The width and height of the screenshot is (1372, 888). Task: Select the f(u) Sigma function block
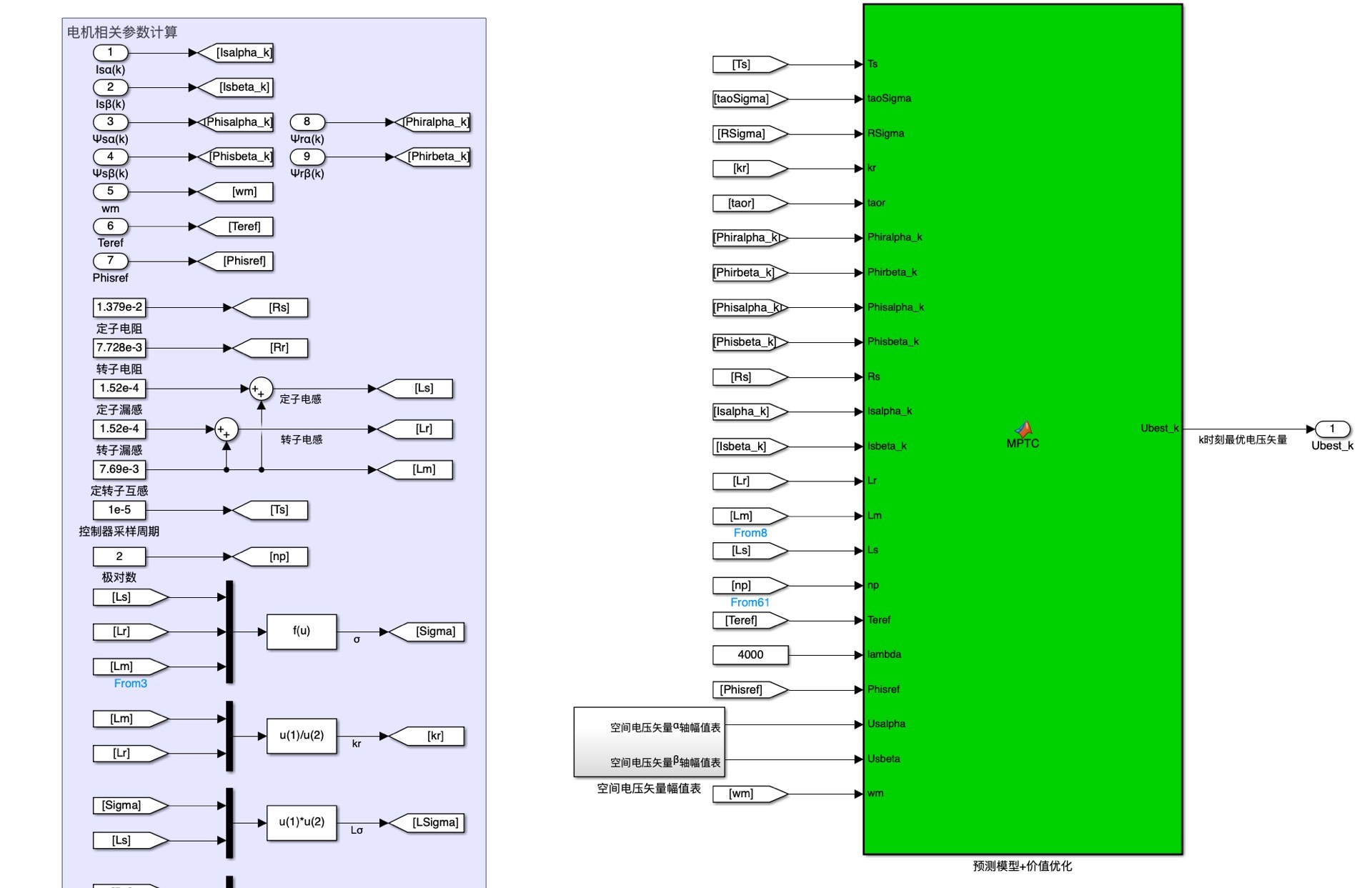301,632
